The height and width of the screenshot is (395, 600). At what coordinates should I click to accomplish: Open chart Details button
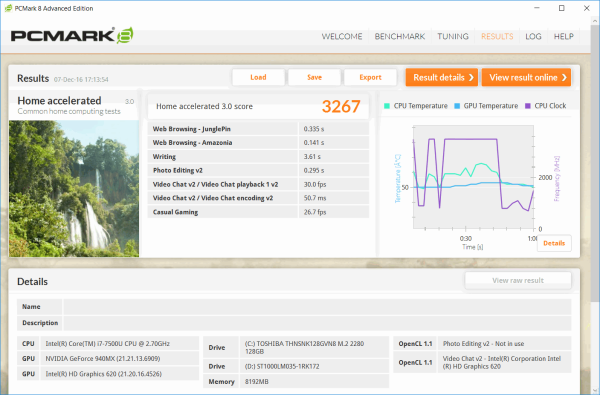554,243
